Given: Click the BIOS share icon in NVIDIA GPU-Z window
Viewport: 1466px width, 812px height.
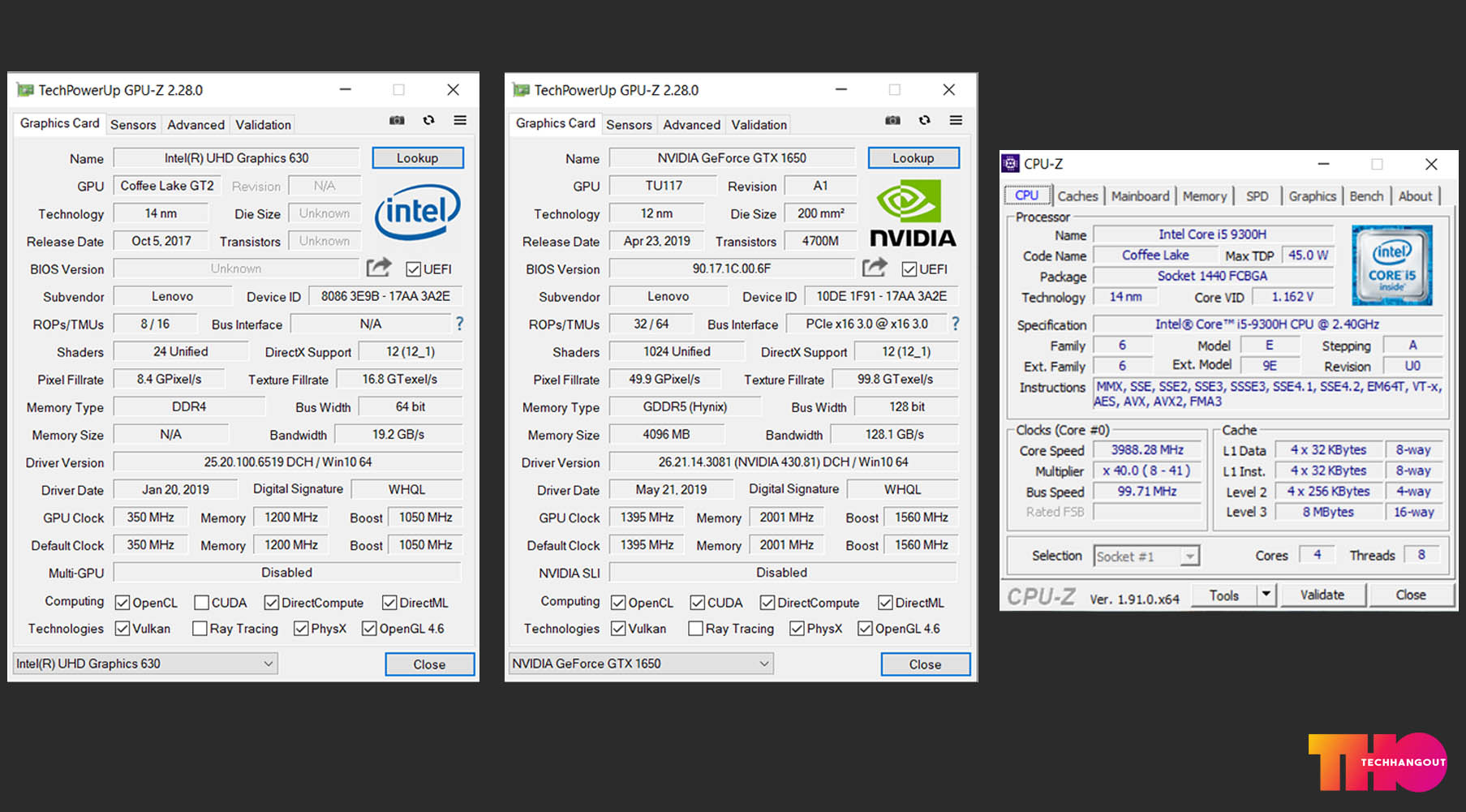Looking at the screenshot, I should (874, 267).
